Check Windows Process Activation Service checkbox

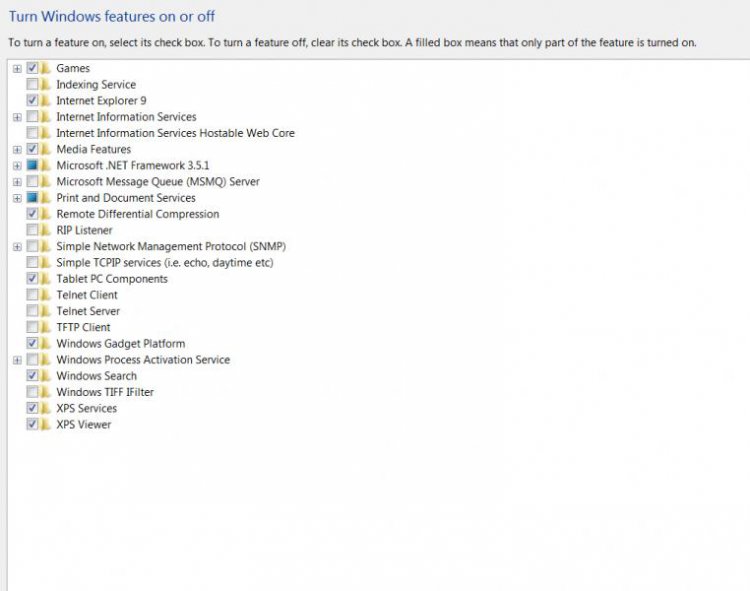point(32,360)
